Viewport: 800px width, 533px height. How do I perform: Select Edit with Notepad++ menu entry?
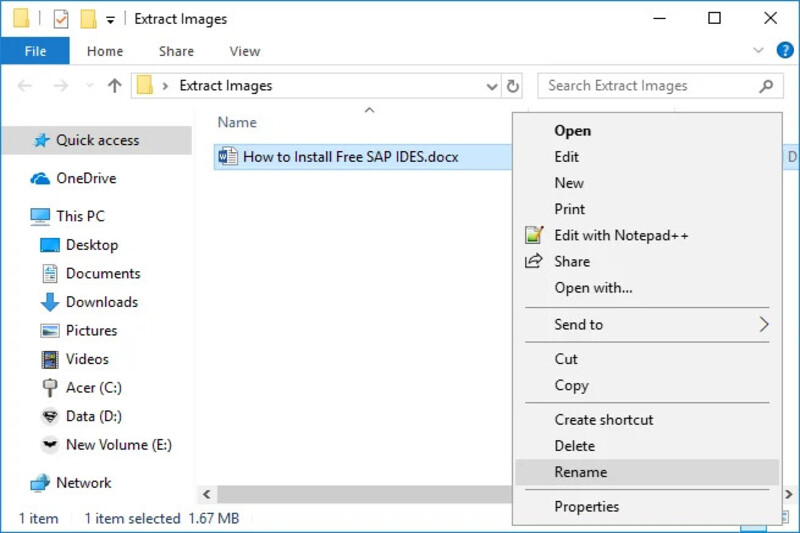click(x=621, y=235)
